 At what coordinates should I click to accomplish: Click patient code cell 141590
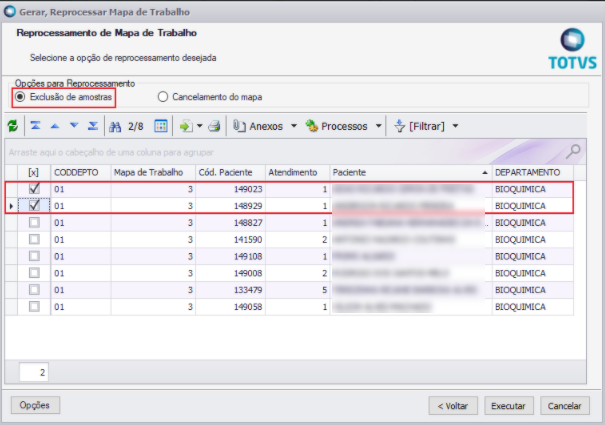(230, 240)
